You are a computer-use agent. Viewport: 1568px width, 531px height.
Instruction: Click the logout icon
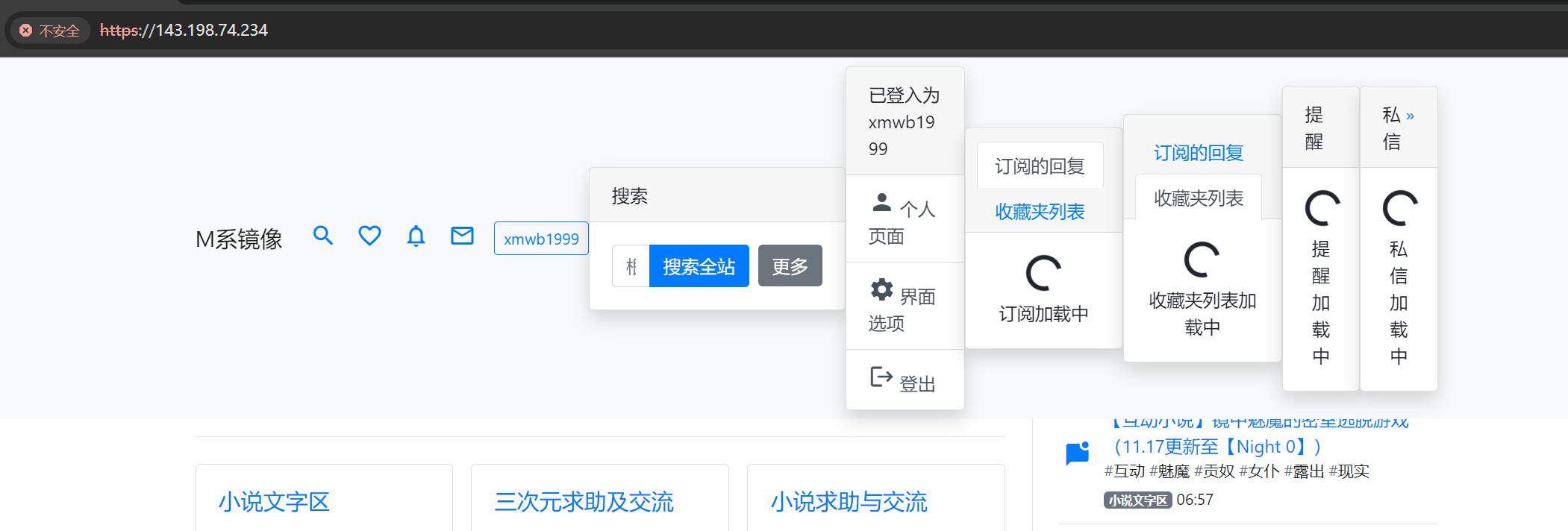(x=881, y=377)
